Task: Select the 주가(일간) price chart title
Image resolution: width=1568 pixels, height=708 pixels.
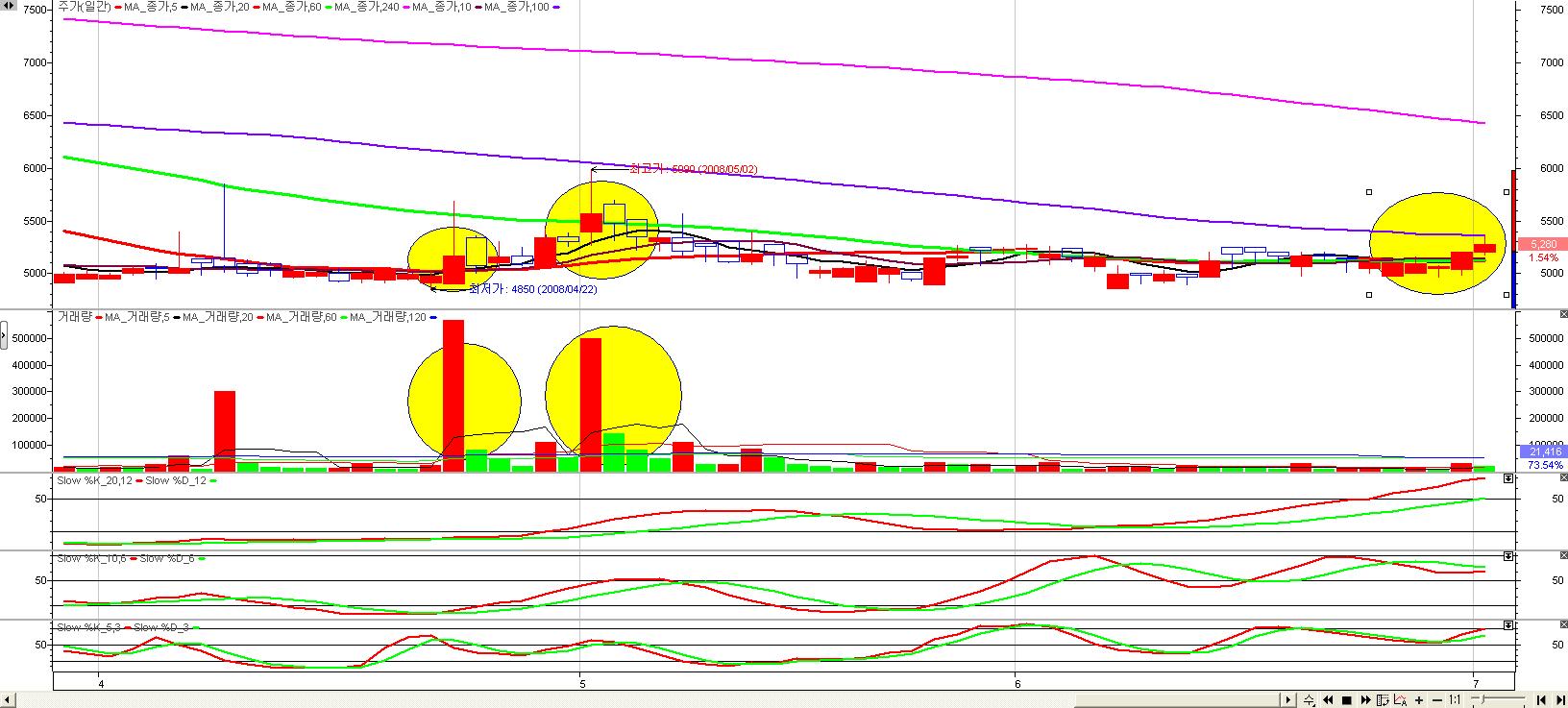Action: pos(85,7)
